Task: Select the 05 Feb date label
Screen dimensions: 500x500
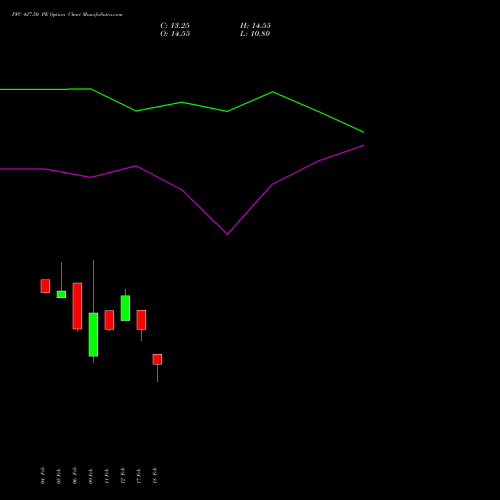Action: [x=59, y=476]
